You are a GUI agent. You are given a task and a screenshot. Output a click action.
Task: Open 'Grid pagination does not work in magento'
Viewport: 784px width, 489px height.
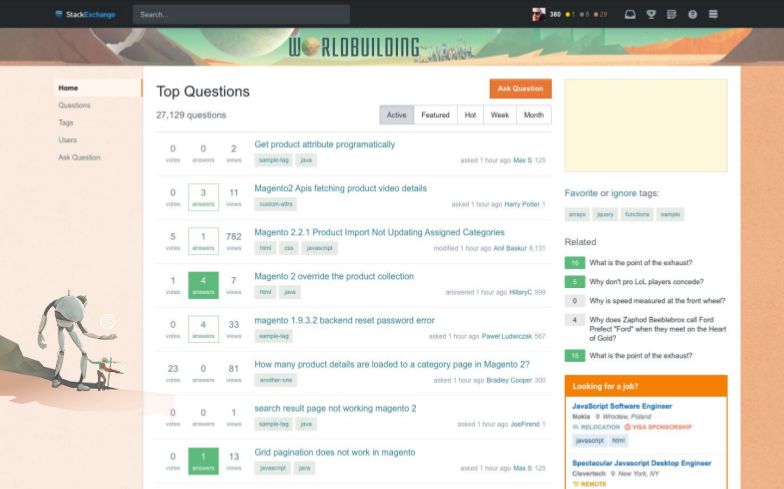(x=334, y=452)
